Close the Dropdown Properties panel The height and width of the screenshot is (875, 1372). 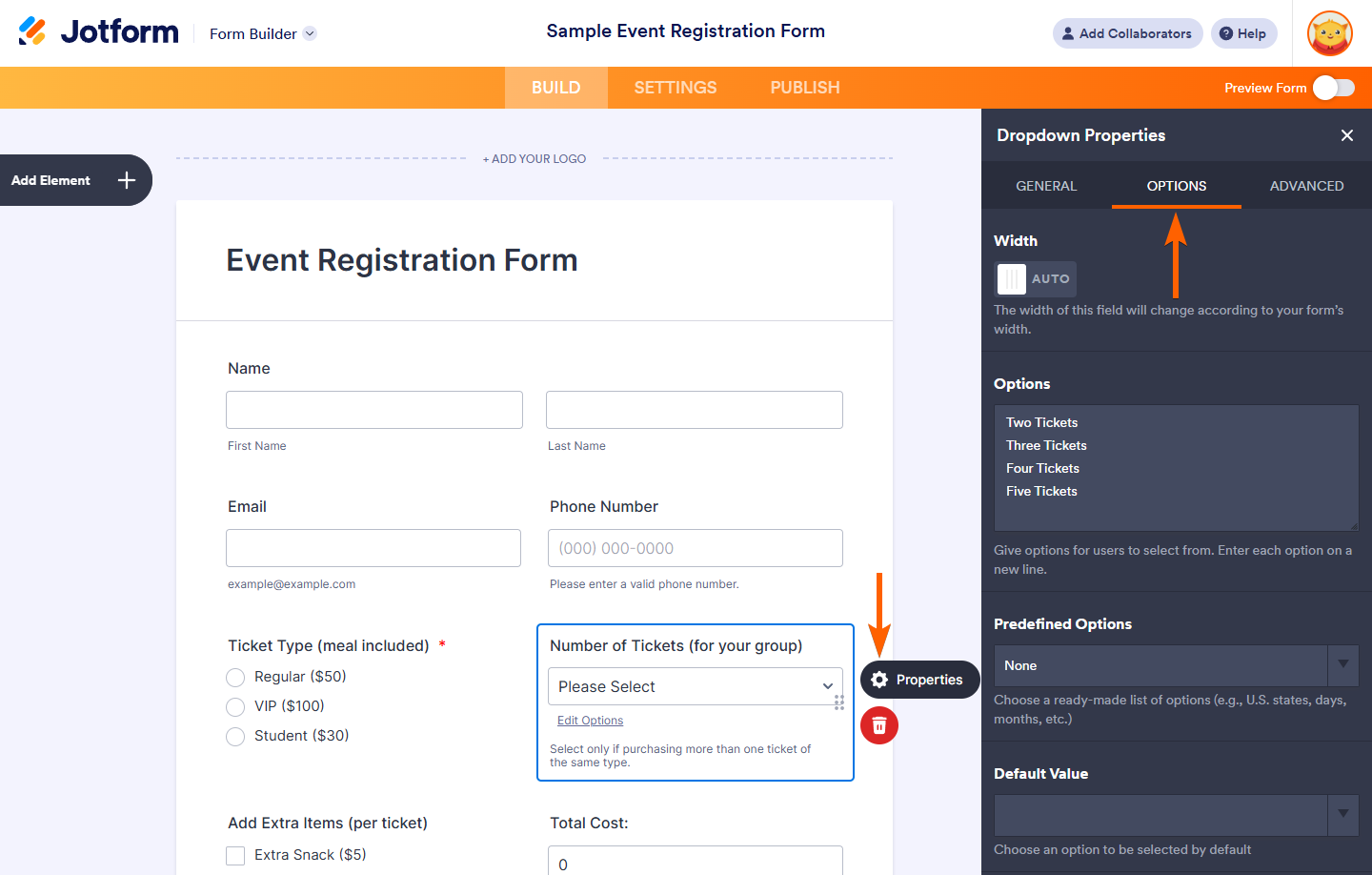click(1347, 135)
